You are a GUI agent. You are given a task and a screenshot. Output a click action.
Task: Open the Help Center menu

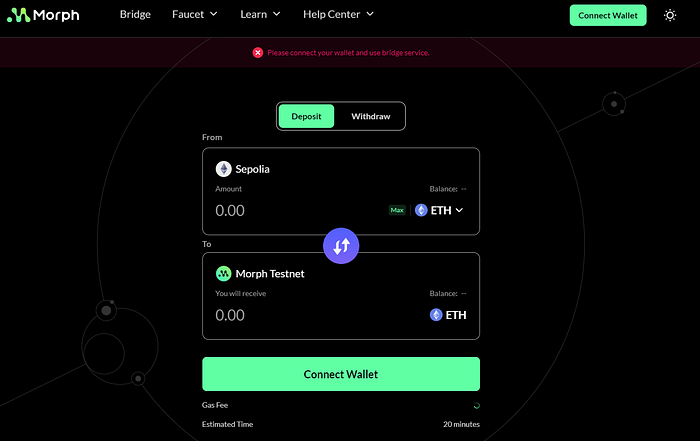(x=338, y=15)
